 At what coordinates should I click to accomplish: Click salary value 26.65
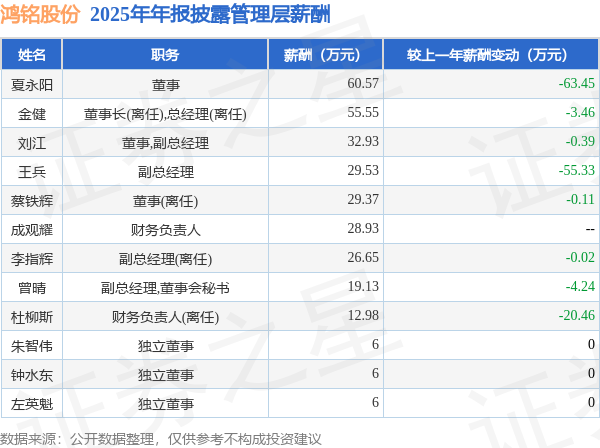point(363,257)
